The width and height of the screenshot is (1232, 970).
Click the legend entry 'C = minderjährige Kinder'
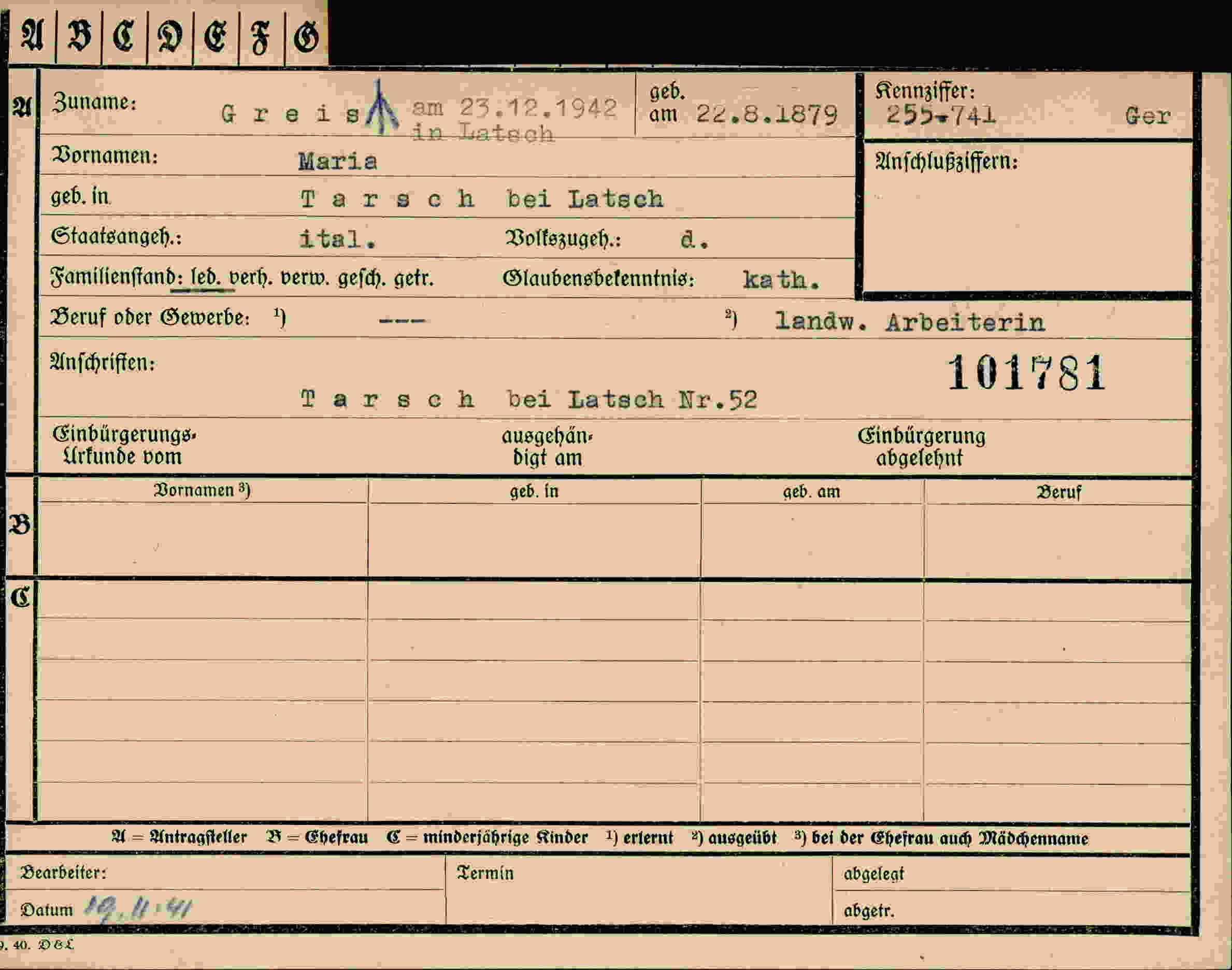coord(487,838)
